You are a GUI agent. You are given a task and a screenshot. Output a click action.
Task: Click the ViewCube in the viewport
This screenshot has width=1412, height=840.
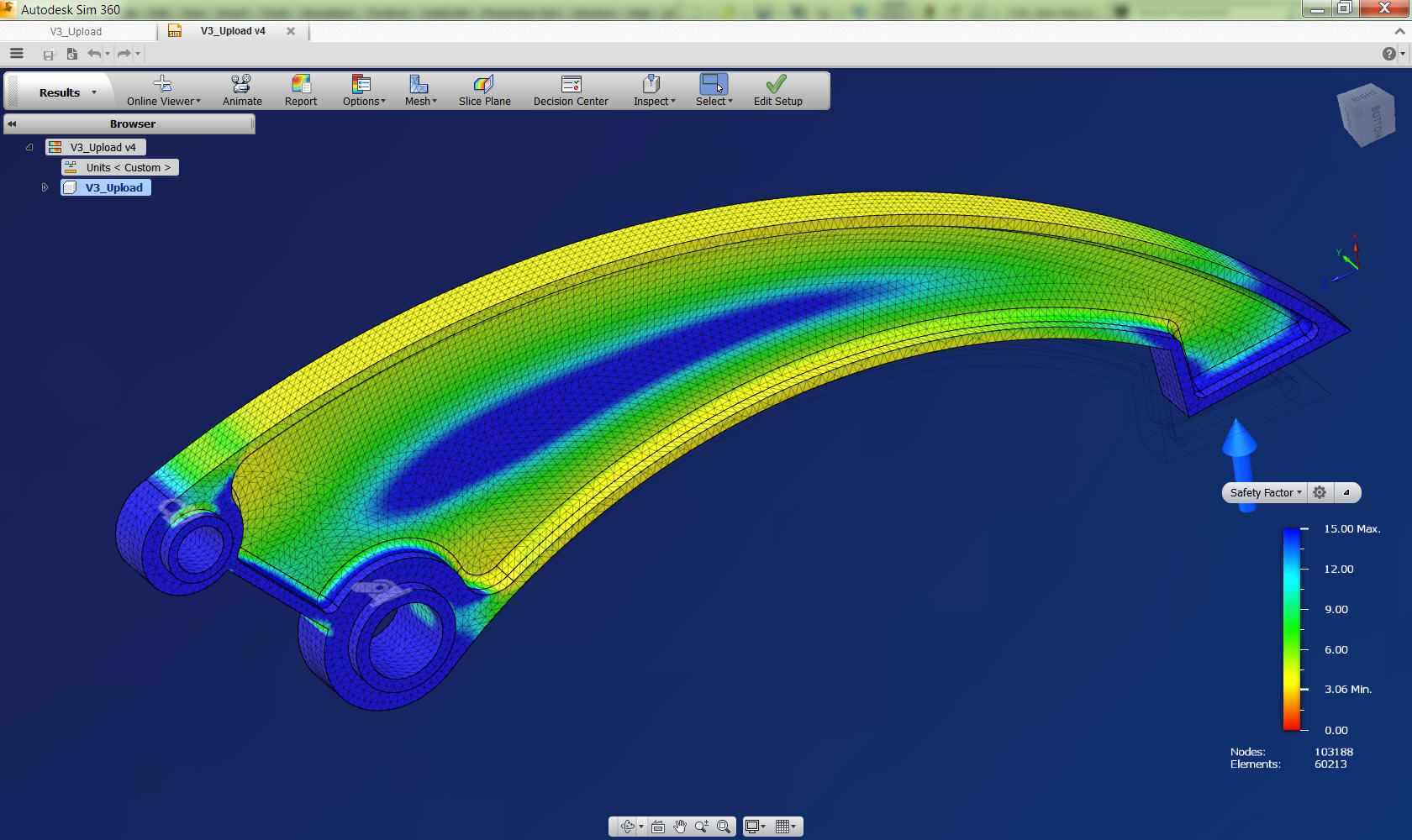1366,114
